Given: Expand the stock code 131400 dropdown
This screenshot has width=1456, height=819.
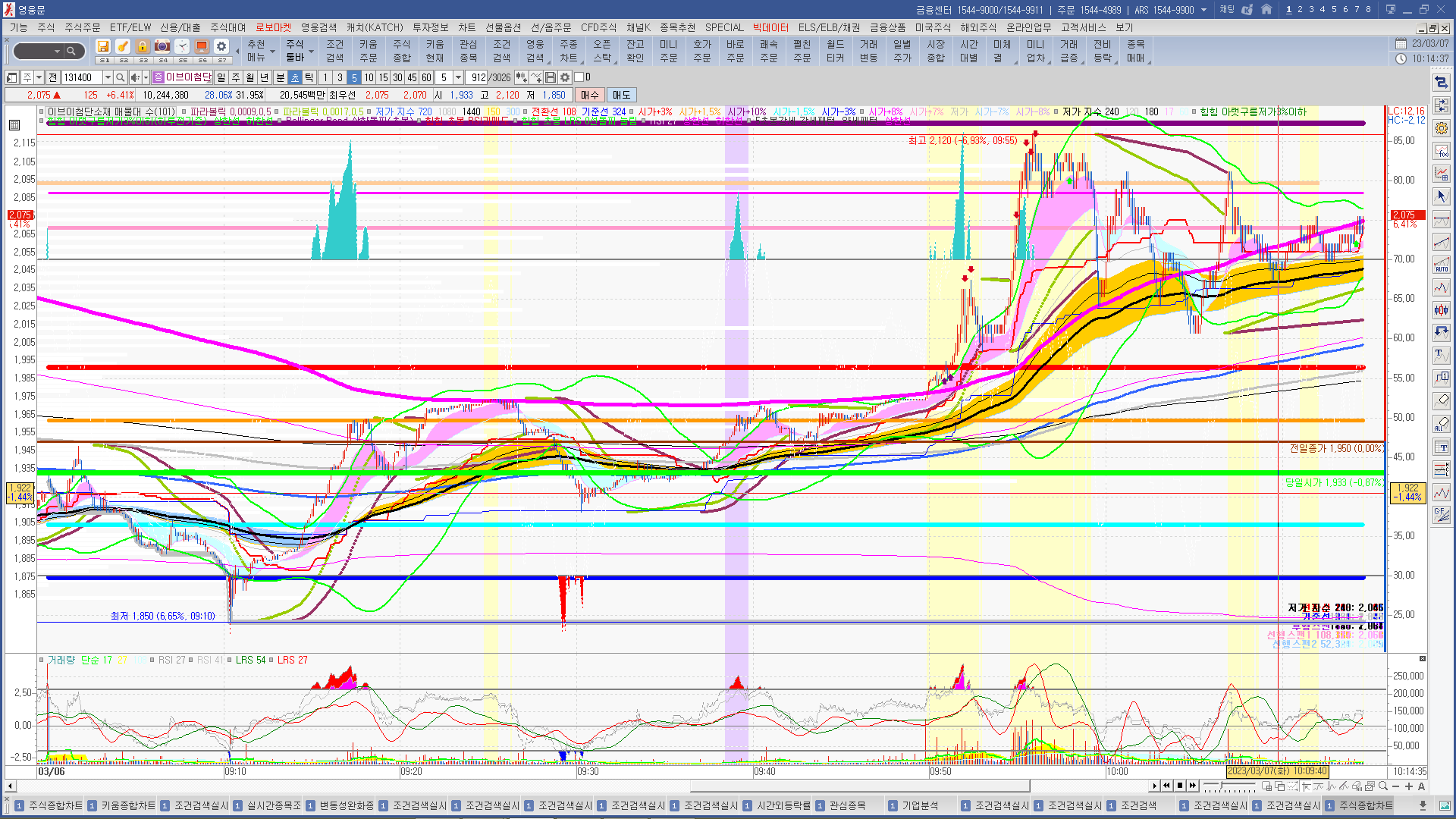Looking at the screenshot, I should point(108,77).
